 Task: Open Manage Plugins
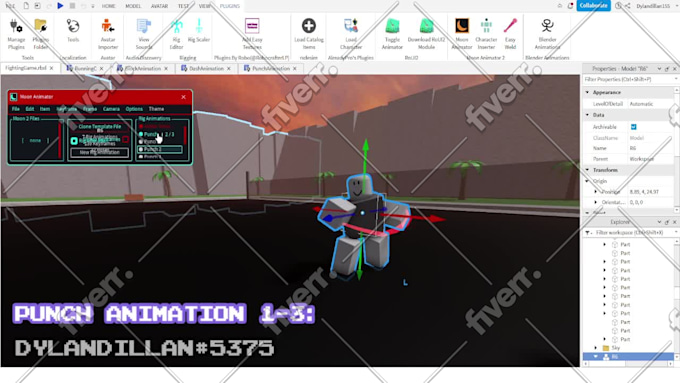click(x=16, y=34)
